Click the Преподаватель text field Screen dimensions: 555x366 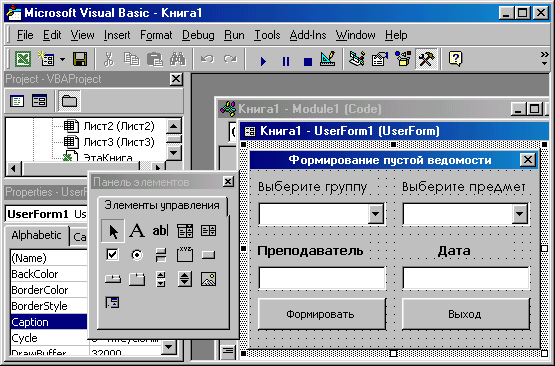tap(322, 278)
